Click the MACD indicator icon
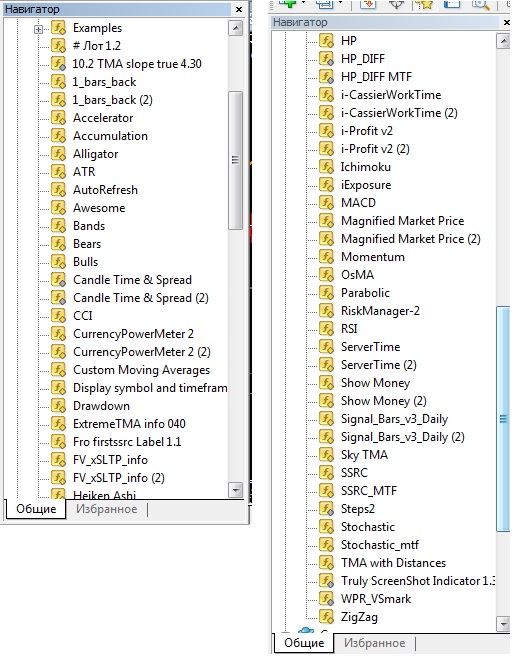Viewport: 524px width, 656px height. click(326, 202)
